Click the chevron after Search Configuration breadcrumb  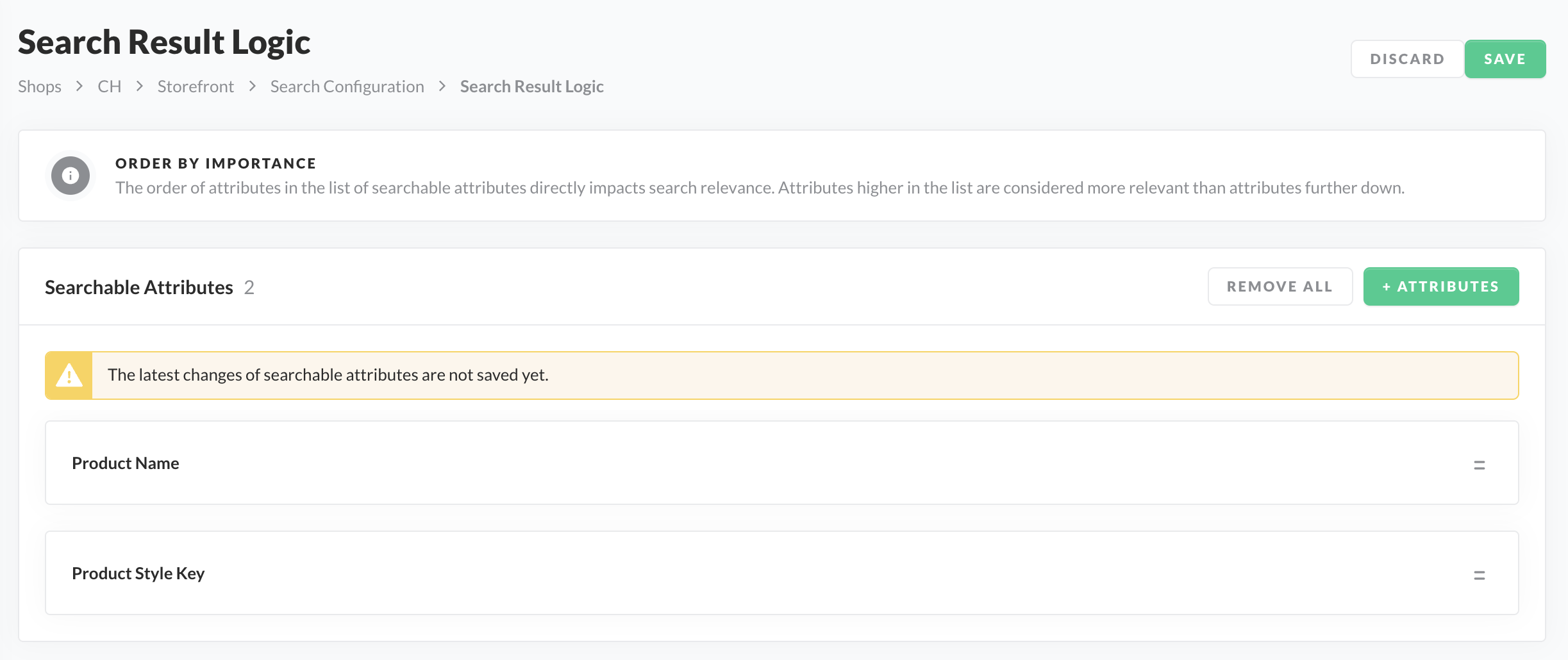(442, 86)
